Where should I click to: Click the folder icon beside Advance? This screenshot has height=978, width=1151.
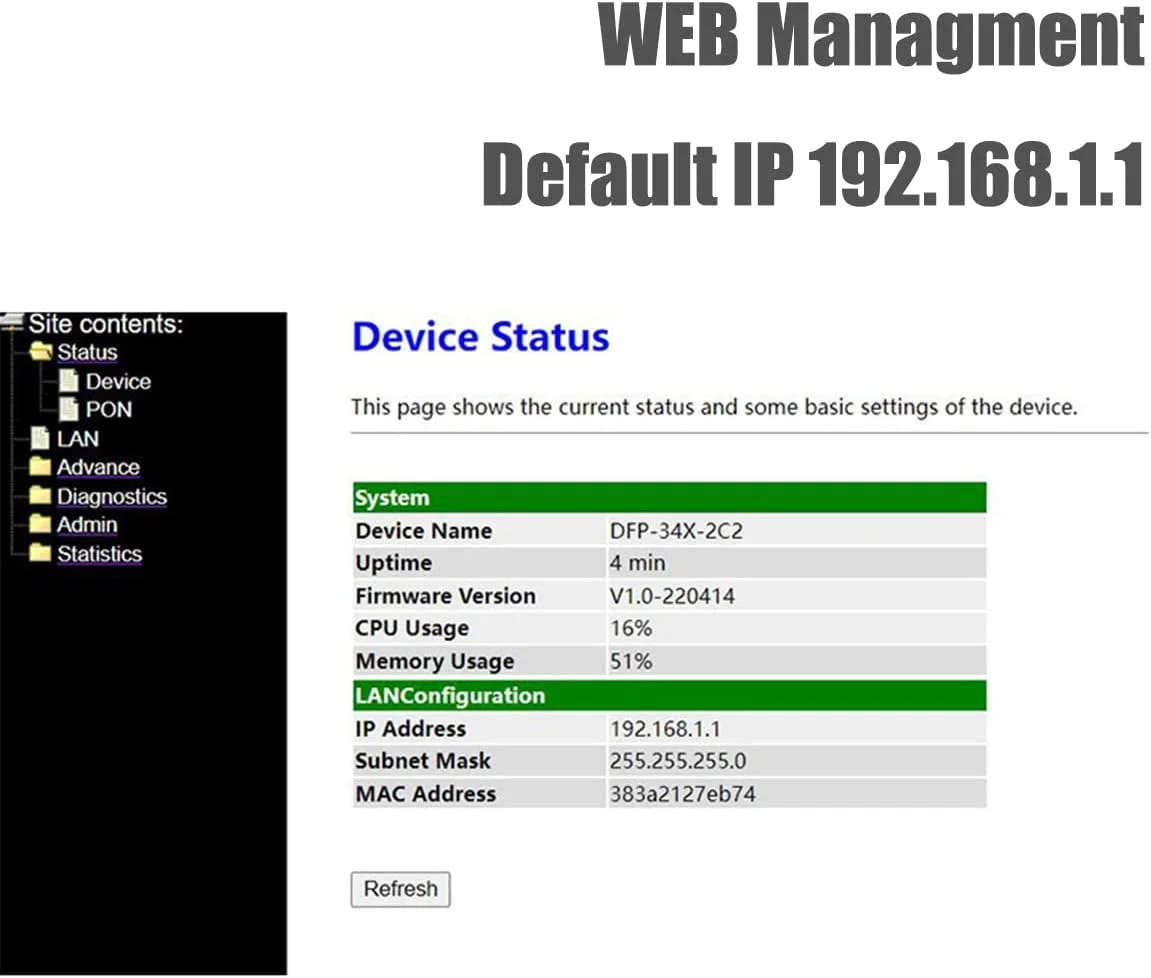(40, 467)
